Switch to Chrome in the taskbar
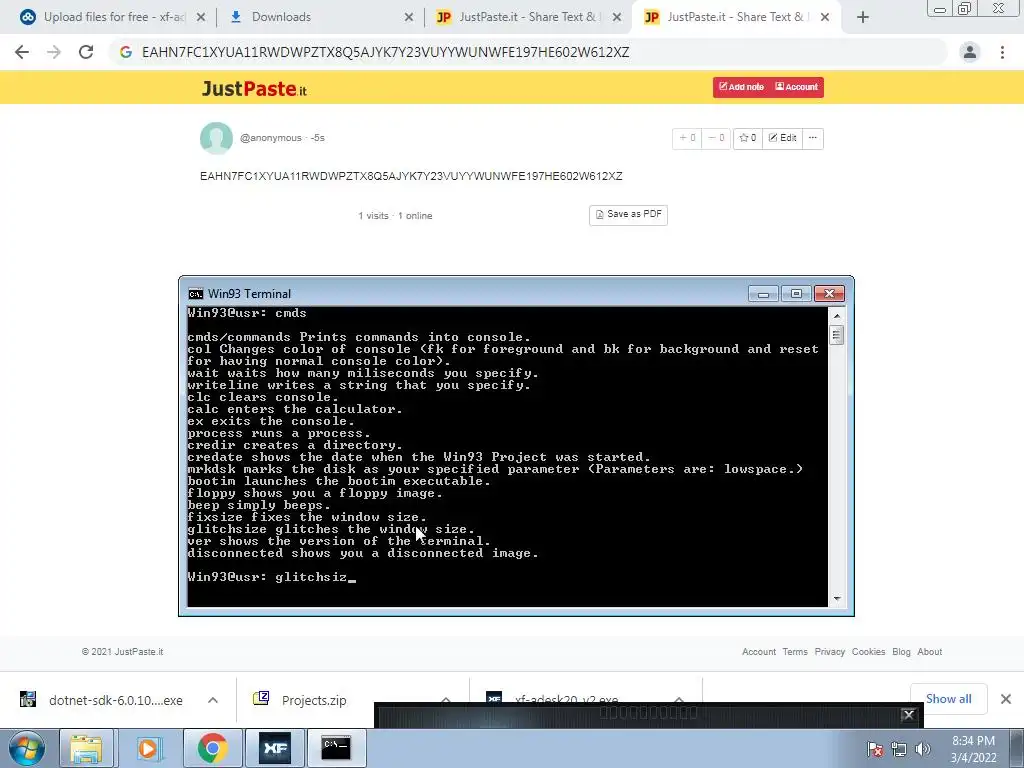 [x=213, y=748]
